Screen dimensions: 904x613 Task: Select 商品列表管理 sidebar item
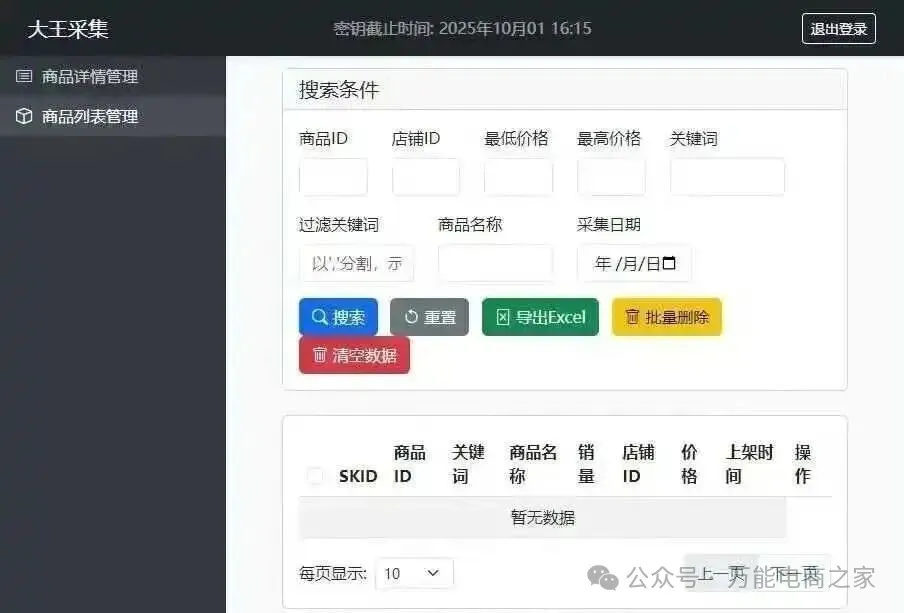89,116
